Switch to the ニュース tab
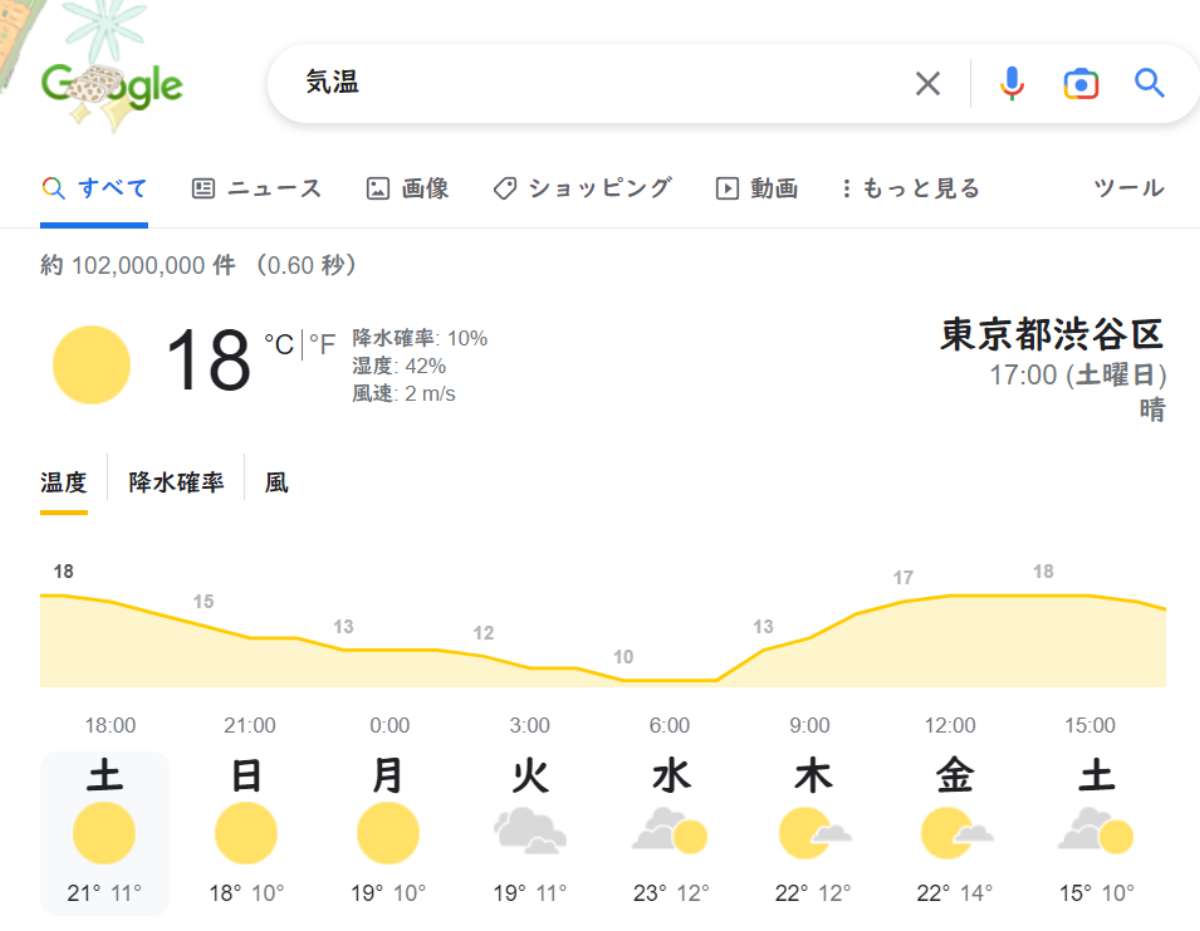Viewport: 1200px width, 931px height. (x=257, y=188)
